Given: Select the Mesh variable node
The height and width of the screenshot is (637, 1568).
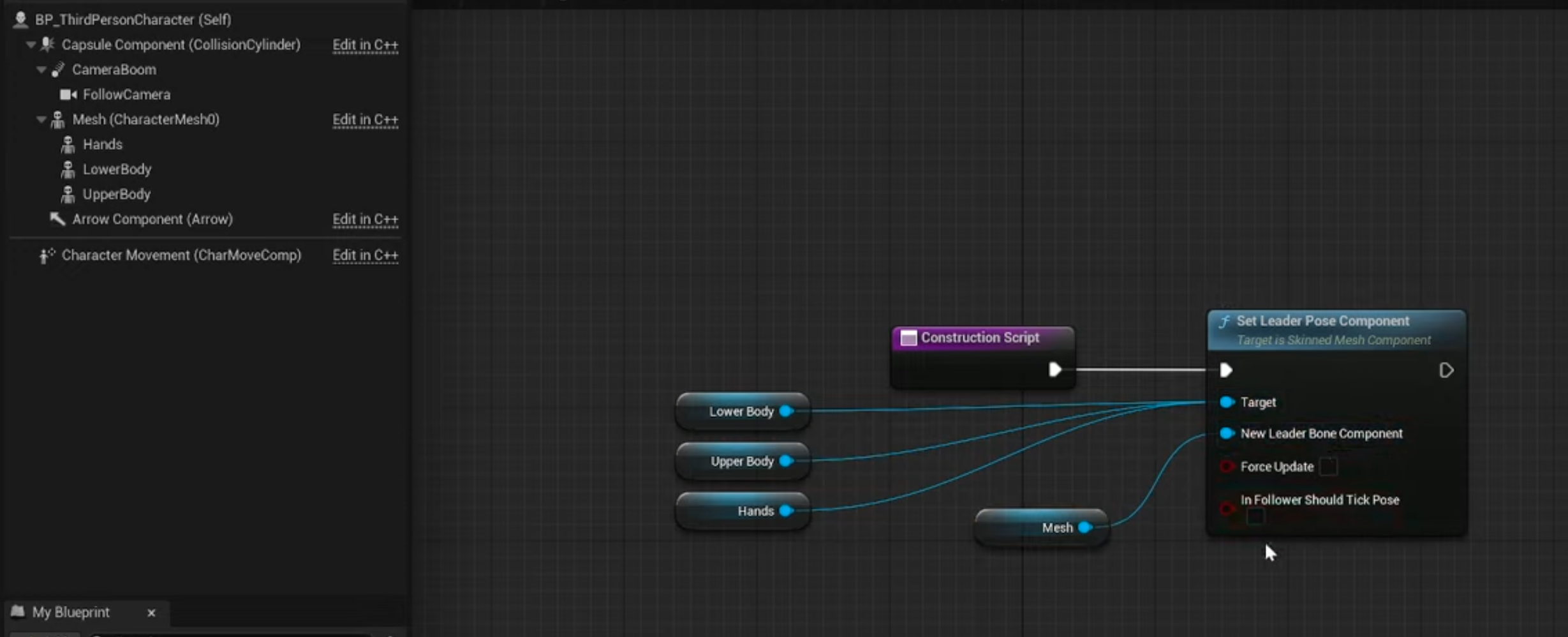Looking at the screenshot, I should [1042, 527].
